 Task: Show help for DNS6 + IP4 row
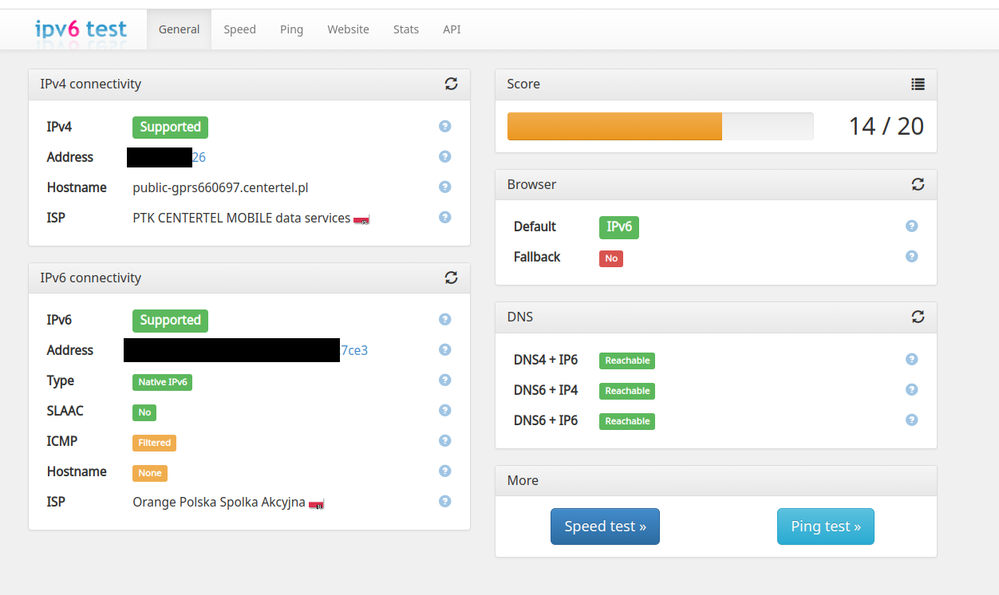tap(911, 390)
